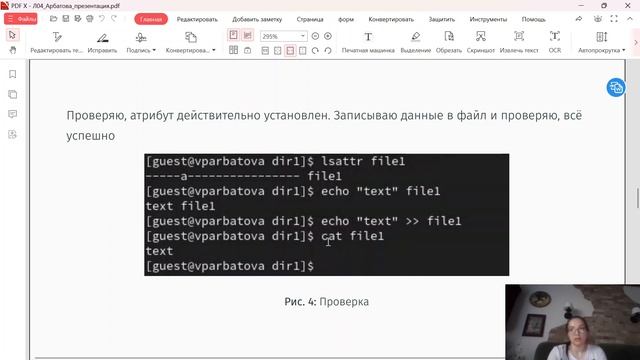This screenshot has height=360, width=640.
Task: Collapse the ribbon with the chevron
Action: pyautogui.click(x=630, y=19)
